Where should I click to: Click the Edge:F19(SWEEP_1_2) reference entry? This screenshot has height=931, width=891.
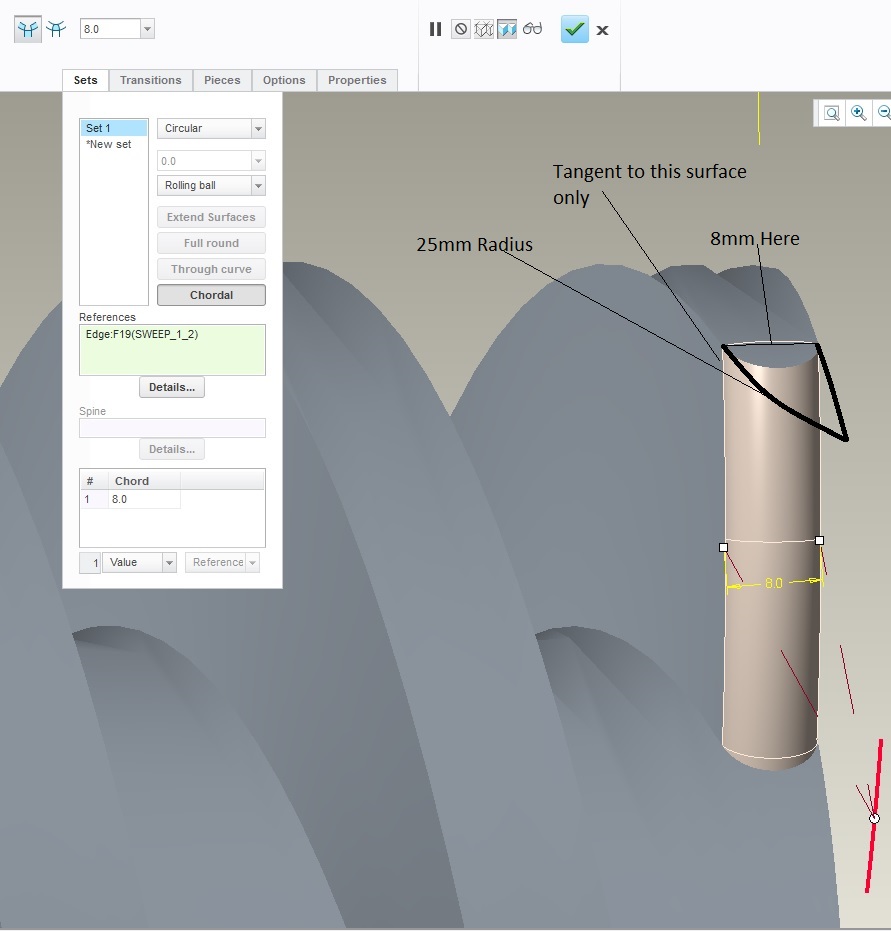(142, 334)
